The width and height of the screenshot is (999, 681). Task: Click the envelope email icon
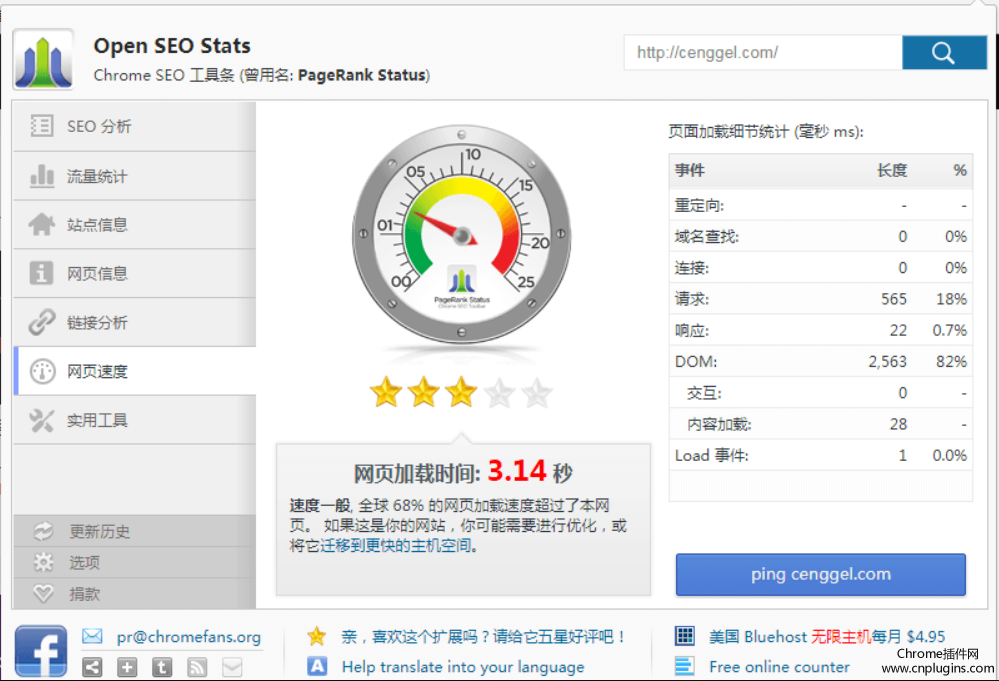(92, 636)
